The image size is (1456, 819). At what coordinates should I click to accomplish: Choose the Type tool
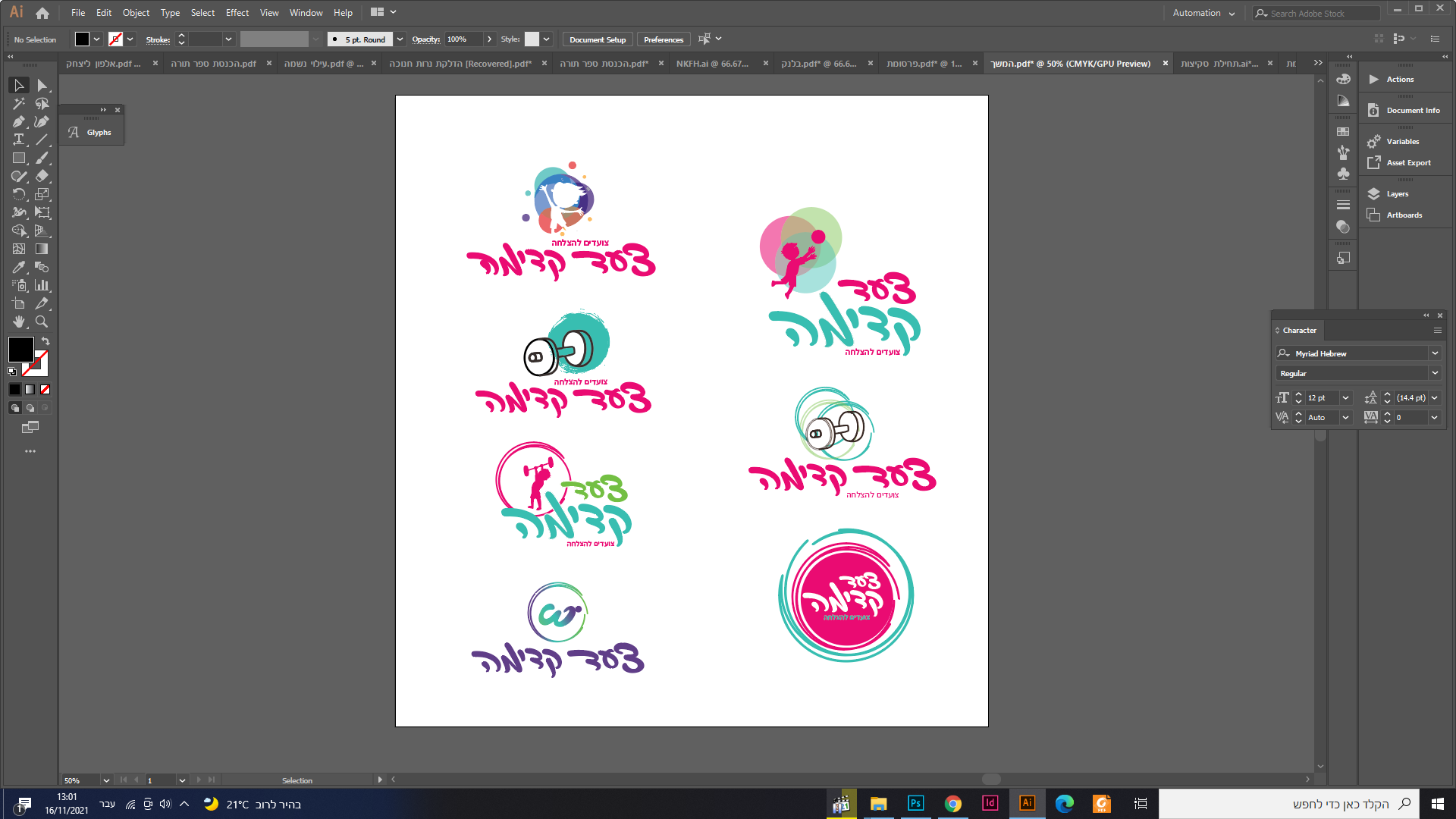click(19, 140)
